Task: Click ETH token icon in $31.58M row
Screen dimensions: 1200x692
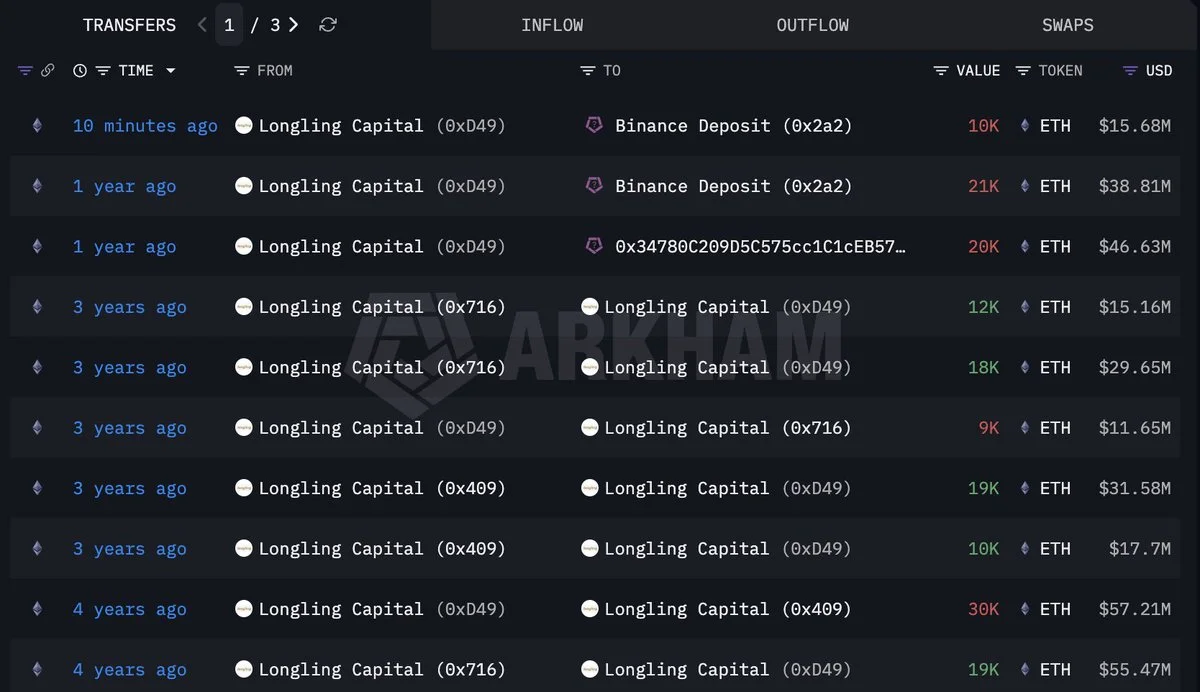Action: 1024,489
